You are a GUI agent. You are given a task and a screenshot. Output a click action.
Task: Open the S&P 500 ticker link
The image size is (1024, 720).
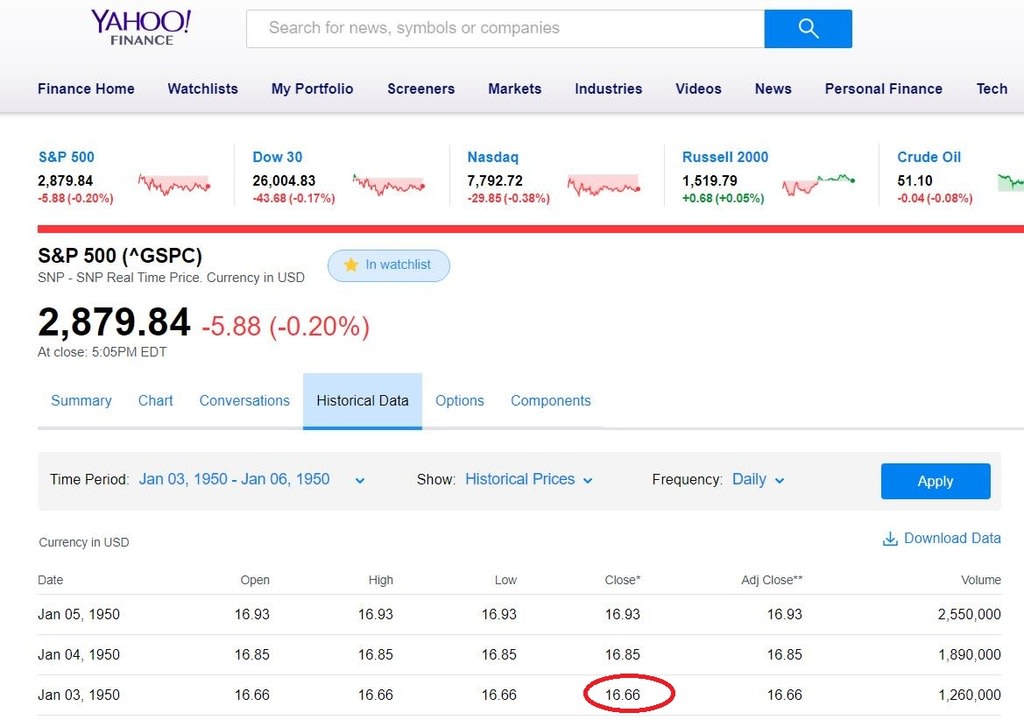point(66,157)
